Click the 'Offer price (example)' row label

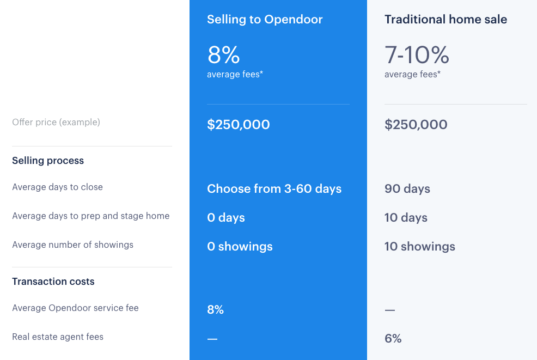(x=56, y=122)
